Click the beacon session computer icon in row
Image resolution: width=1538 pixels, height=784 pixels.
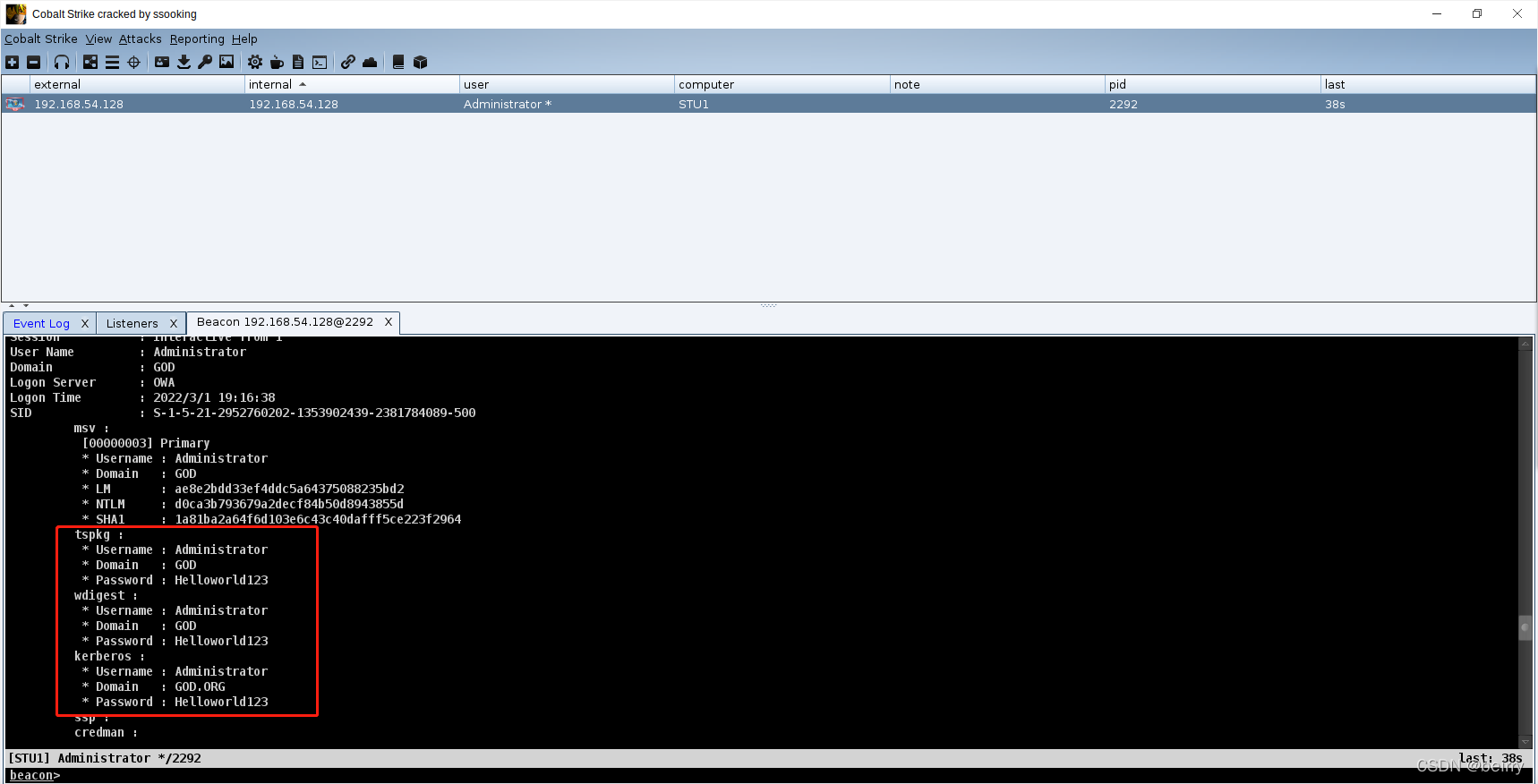click(x=15, y=104)
